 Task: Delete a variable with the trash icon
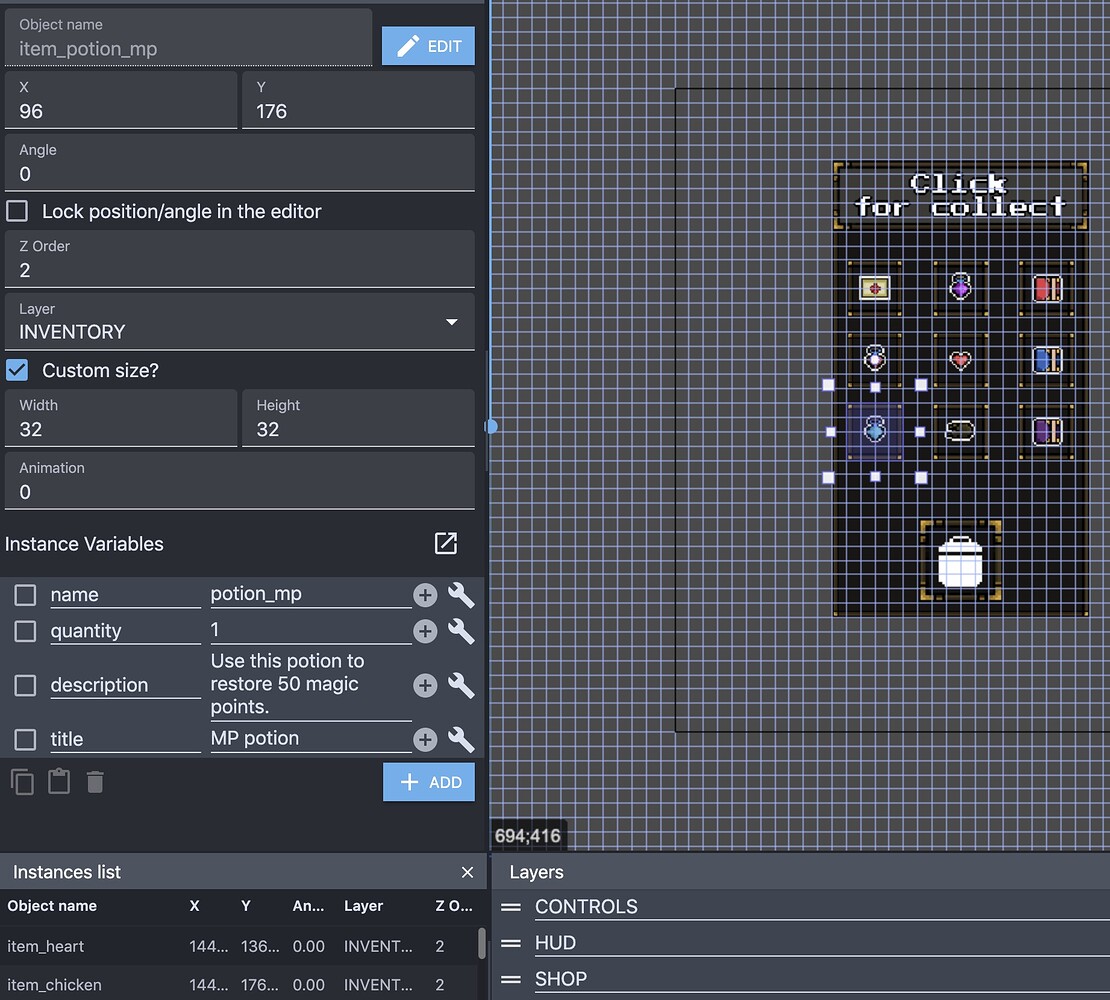coord(94,781)
